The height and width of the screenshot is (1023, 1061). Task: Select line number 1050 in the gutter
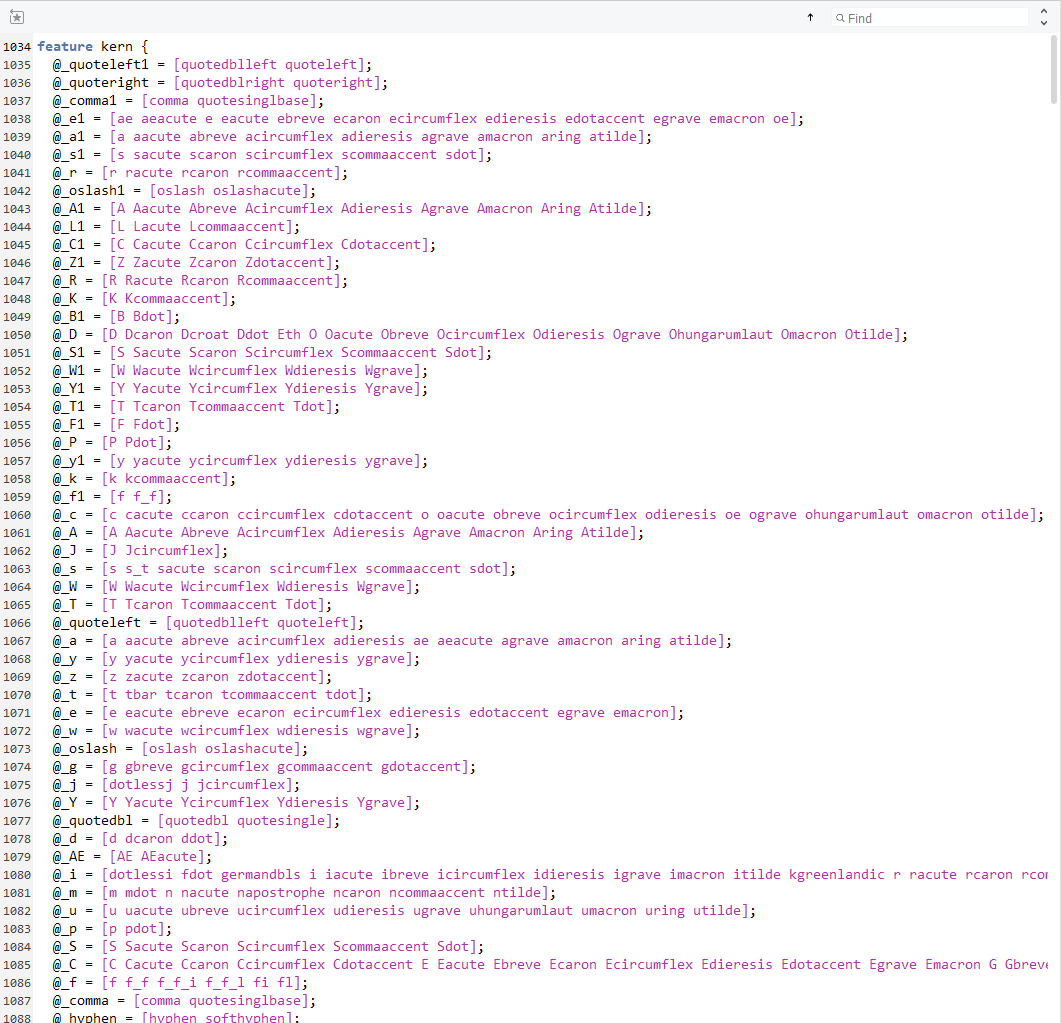[x=16, y=335]
